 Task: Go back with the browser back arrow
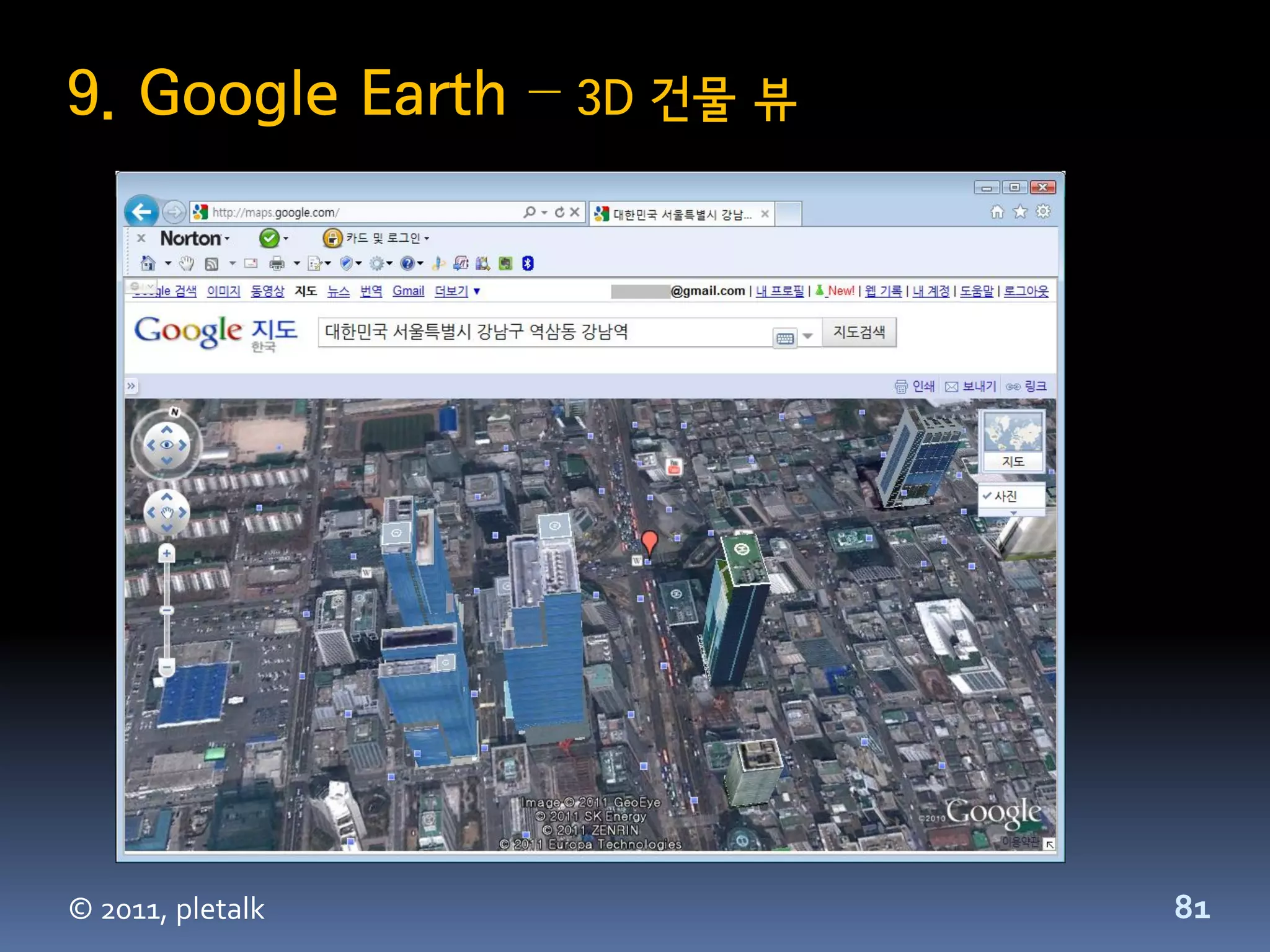[x=142, y=212]
